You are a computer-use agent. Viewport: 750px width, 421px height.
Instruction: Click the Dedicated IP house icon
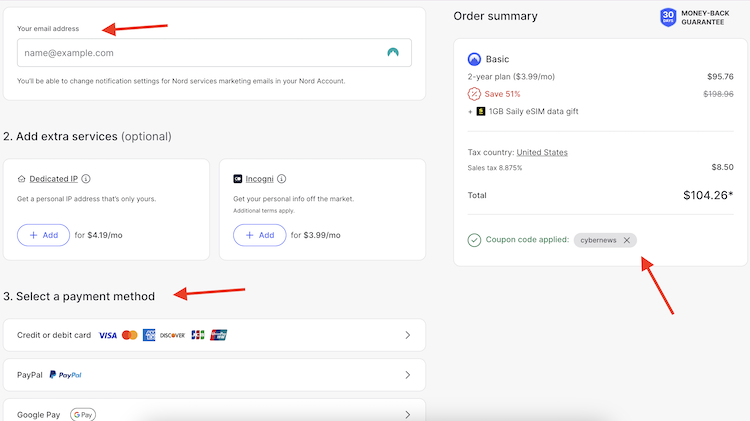22,179
